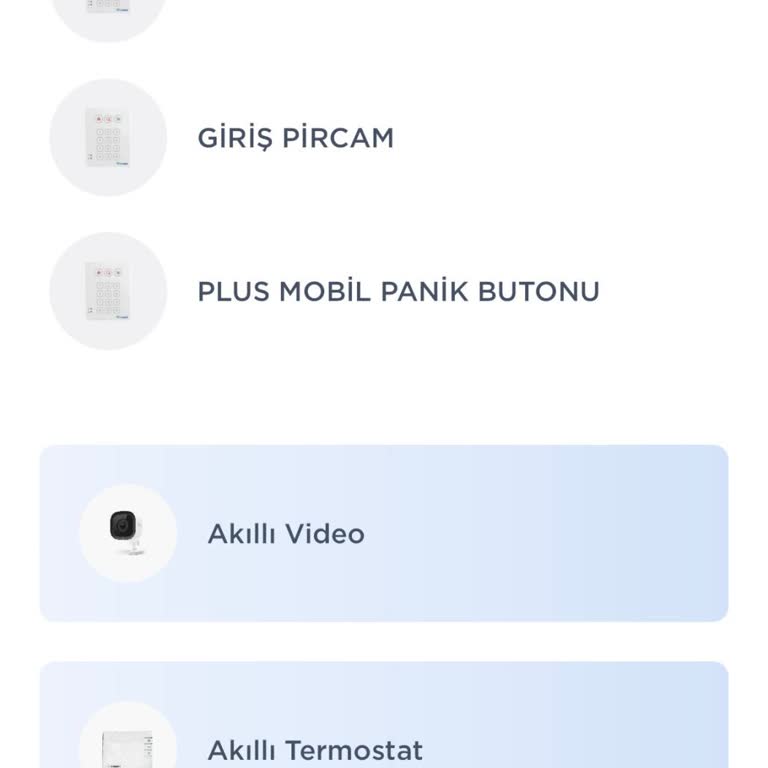
Task: Open the PLUS MOBİL PANİK BUTONU label
Action: coord(398,292)
